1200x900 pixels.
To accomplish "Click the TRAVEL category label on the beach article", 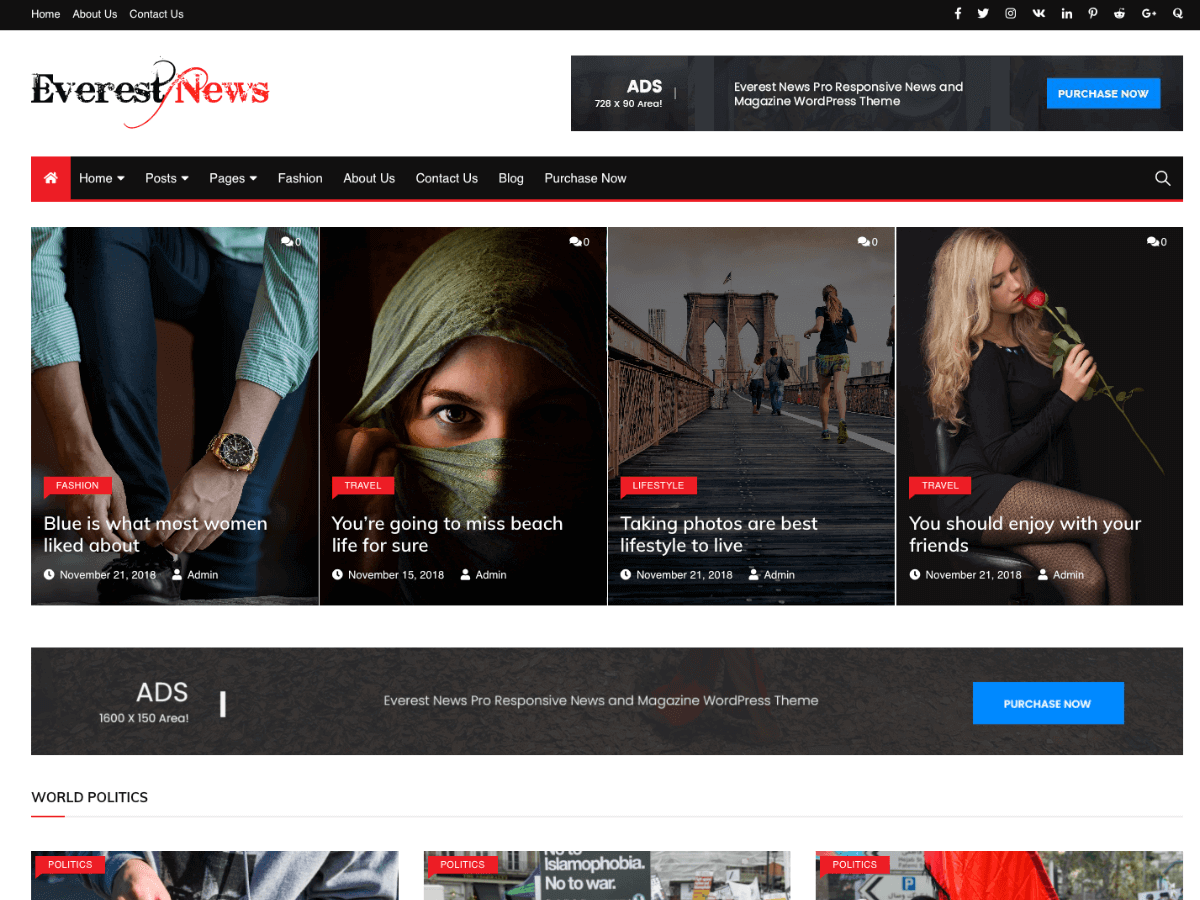I will coord(362,486).
